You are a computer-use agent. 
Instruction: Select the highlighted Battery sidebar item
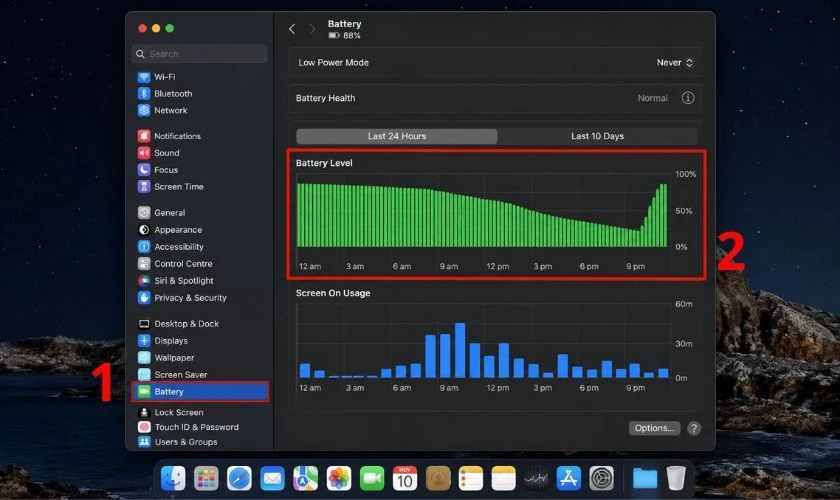(x=199, y=392)
